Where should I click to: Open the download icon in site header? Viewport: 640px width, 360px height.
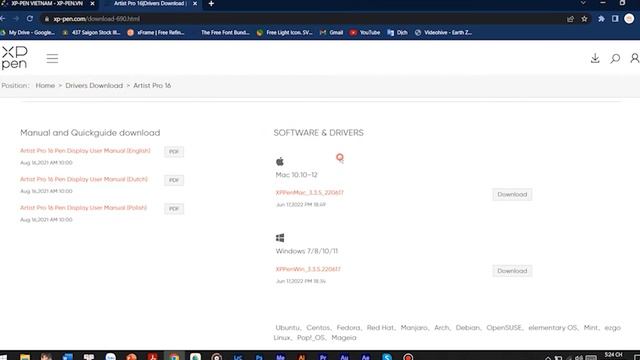[x=595, y=58]
